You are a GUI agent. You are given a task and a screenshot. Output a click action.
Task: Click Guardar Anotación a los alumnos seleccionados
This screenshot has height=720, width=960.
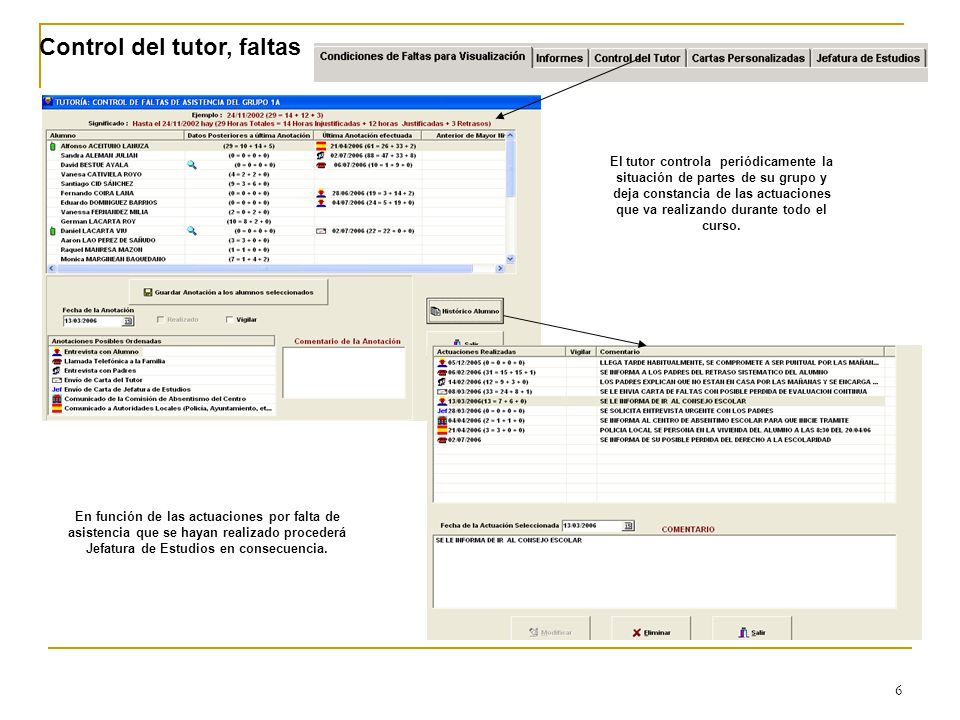pos(228,293)
